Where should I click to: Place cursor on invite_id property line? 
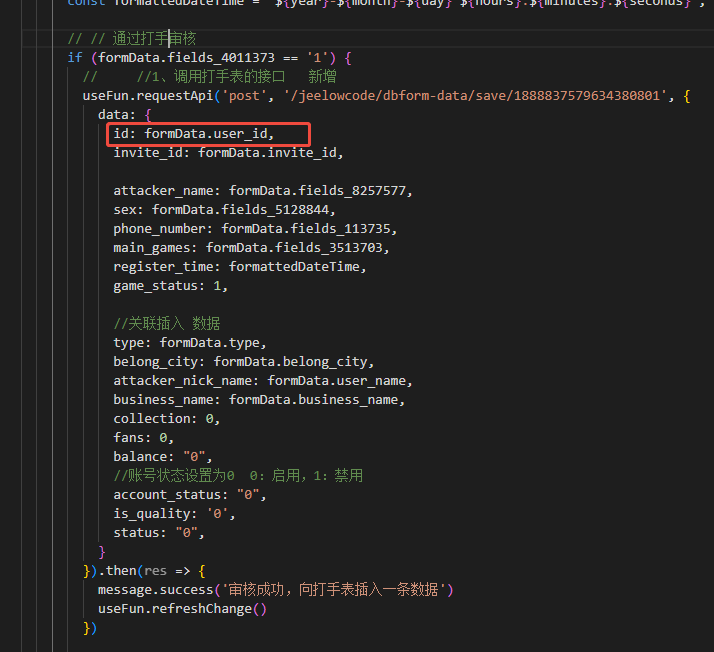[x=228, y=153]
